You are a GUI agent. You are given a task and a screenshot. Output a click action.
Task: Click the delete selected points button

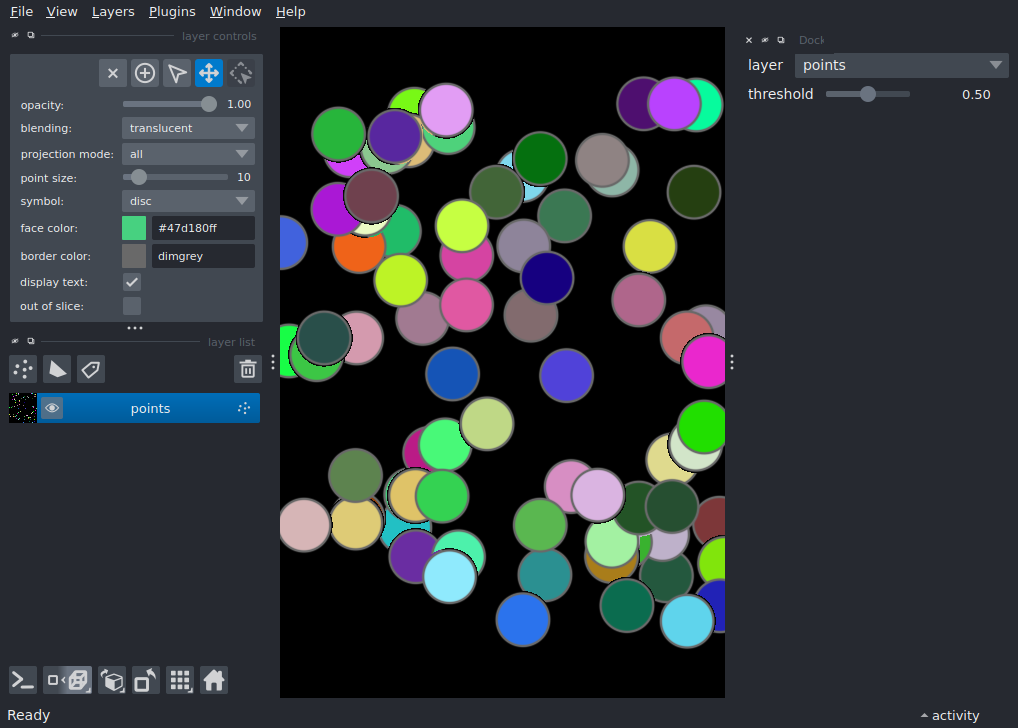click(113, 73)
